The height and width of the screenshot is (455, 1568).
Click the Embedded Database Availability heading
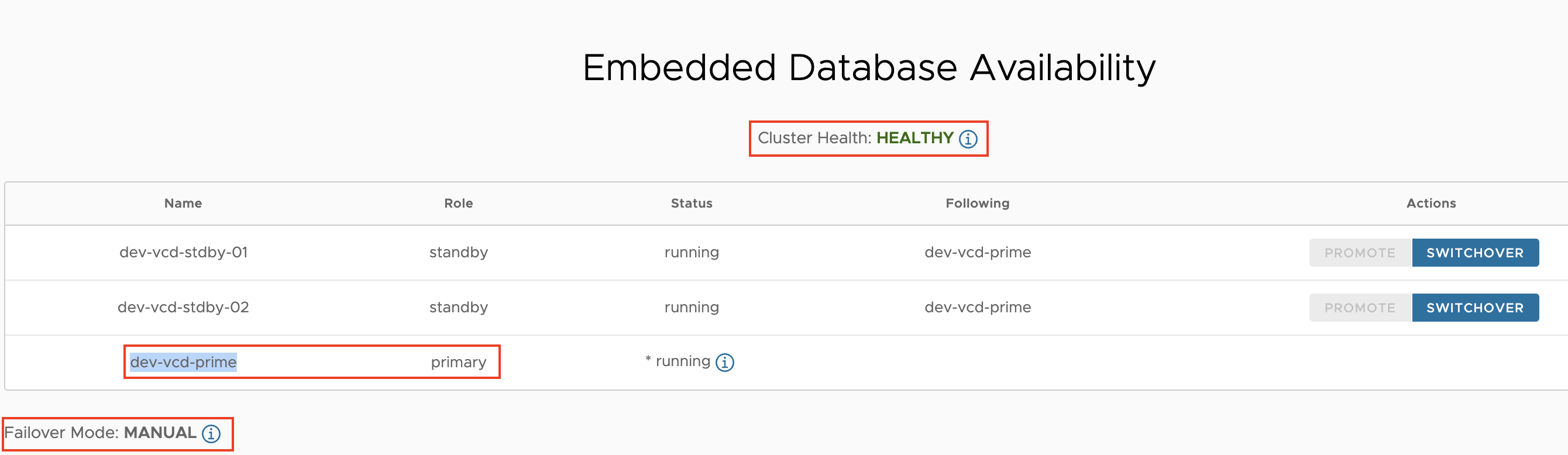point(869,67)
